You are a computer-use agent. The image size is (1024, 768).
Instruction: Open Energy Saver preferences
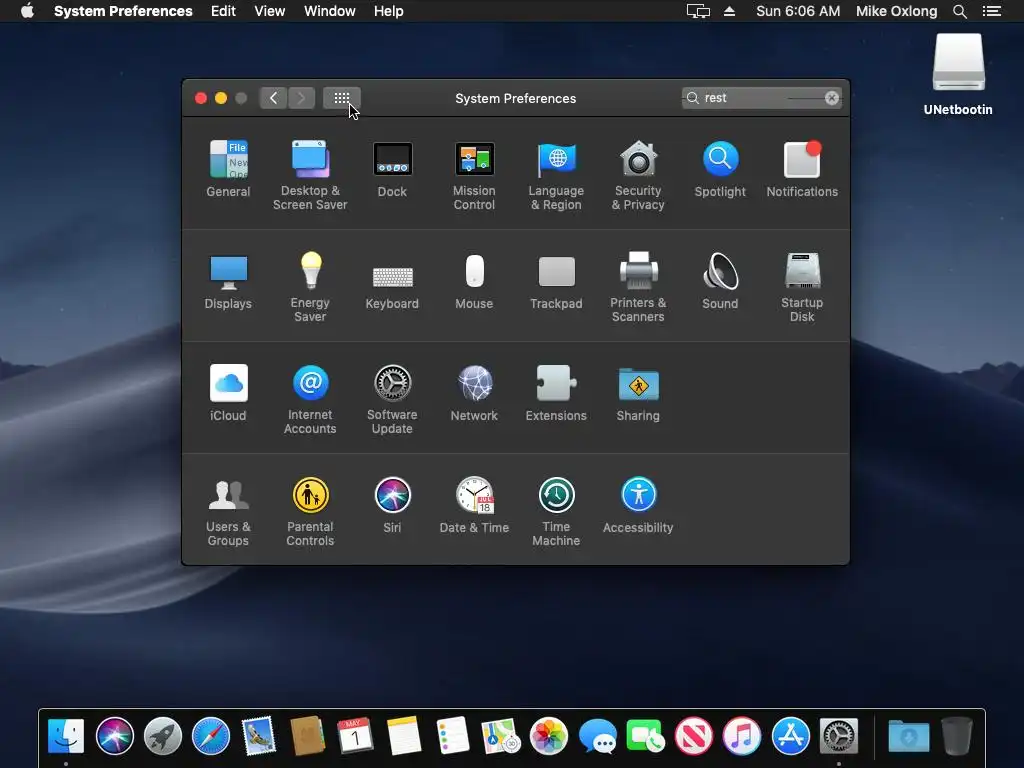(x=310, y=287)
